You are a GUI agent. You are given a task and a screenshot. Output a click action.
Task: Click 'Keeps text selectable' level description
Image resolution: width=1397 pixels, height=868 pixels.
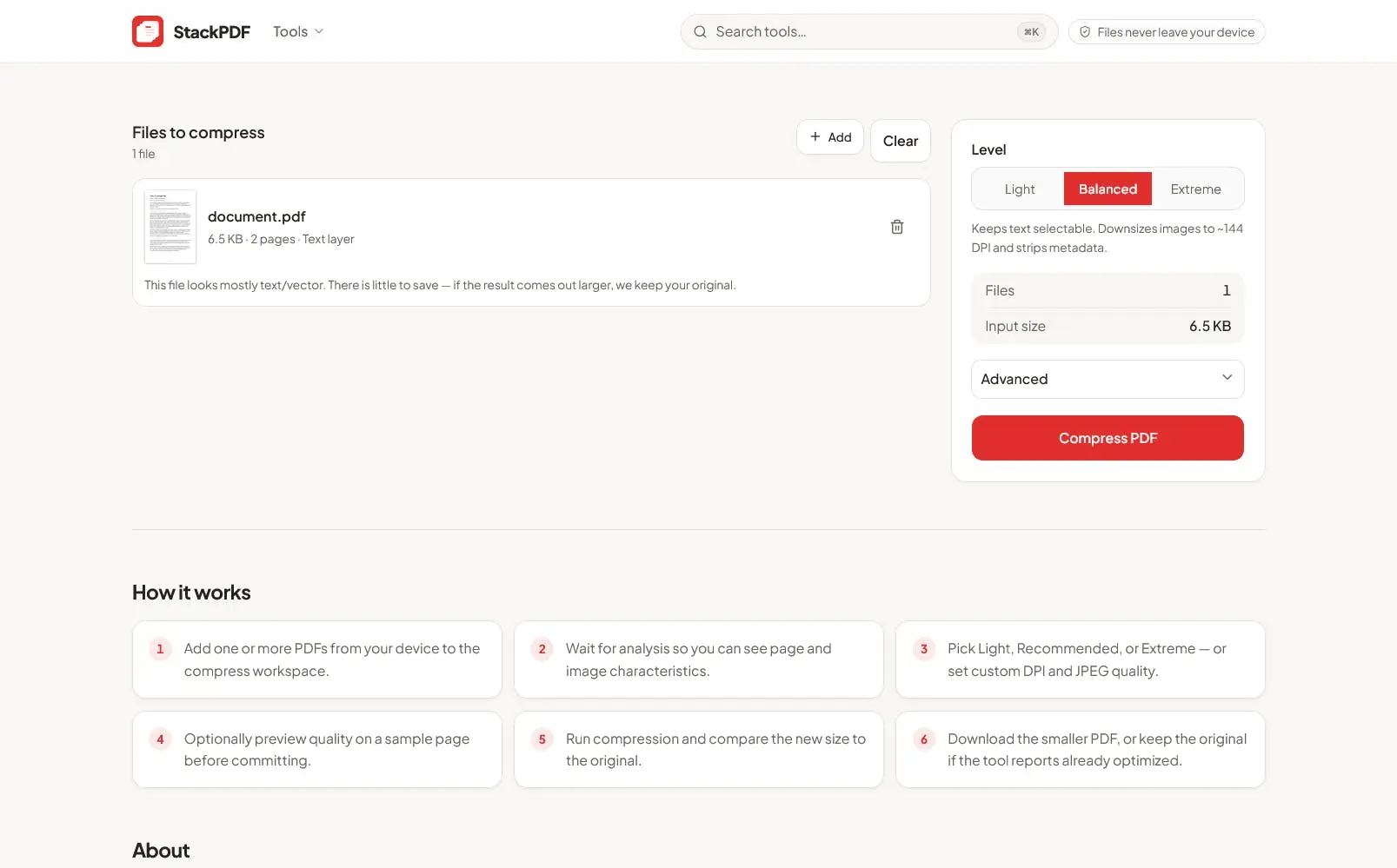(1107, 238)
